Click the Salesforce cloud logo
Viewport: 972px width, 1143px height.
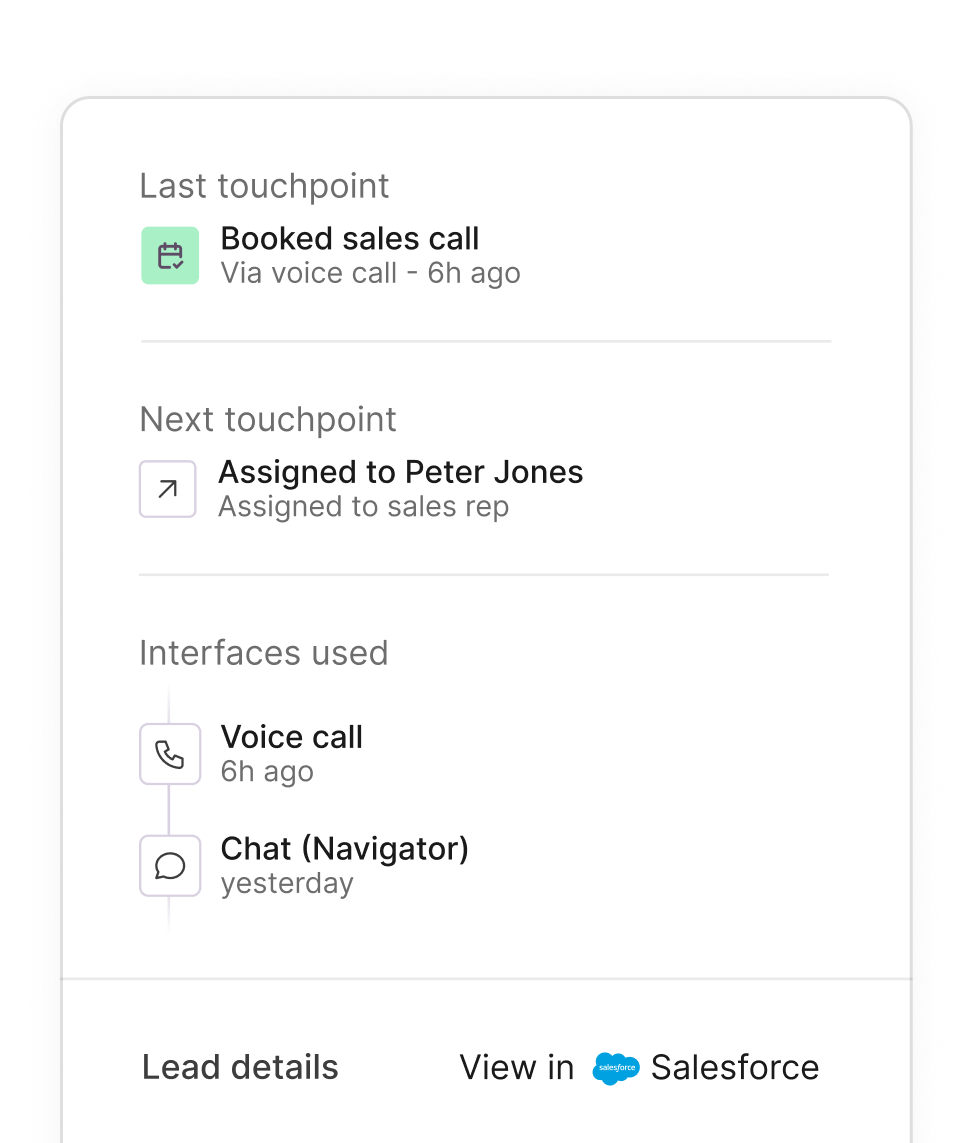pos(615,1068)
